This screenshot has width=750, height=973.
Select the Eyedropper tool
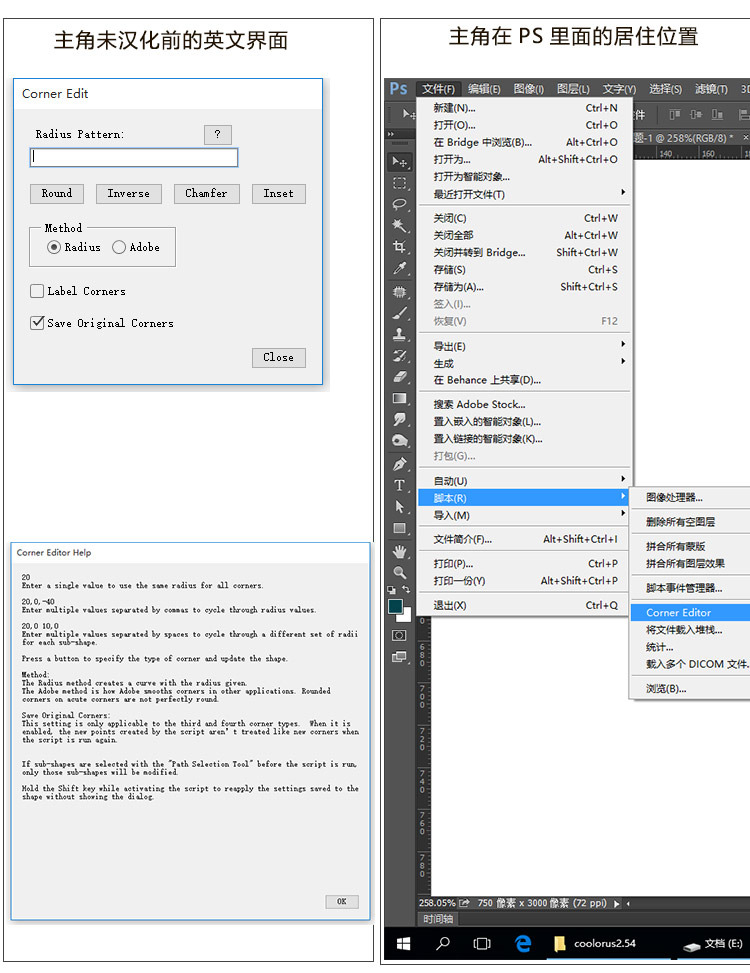click(400, 268)
